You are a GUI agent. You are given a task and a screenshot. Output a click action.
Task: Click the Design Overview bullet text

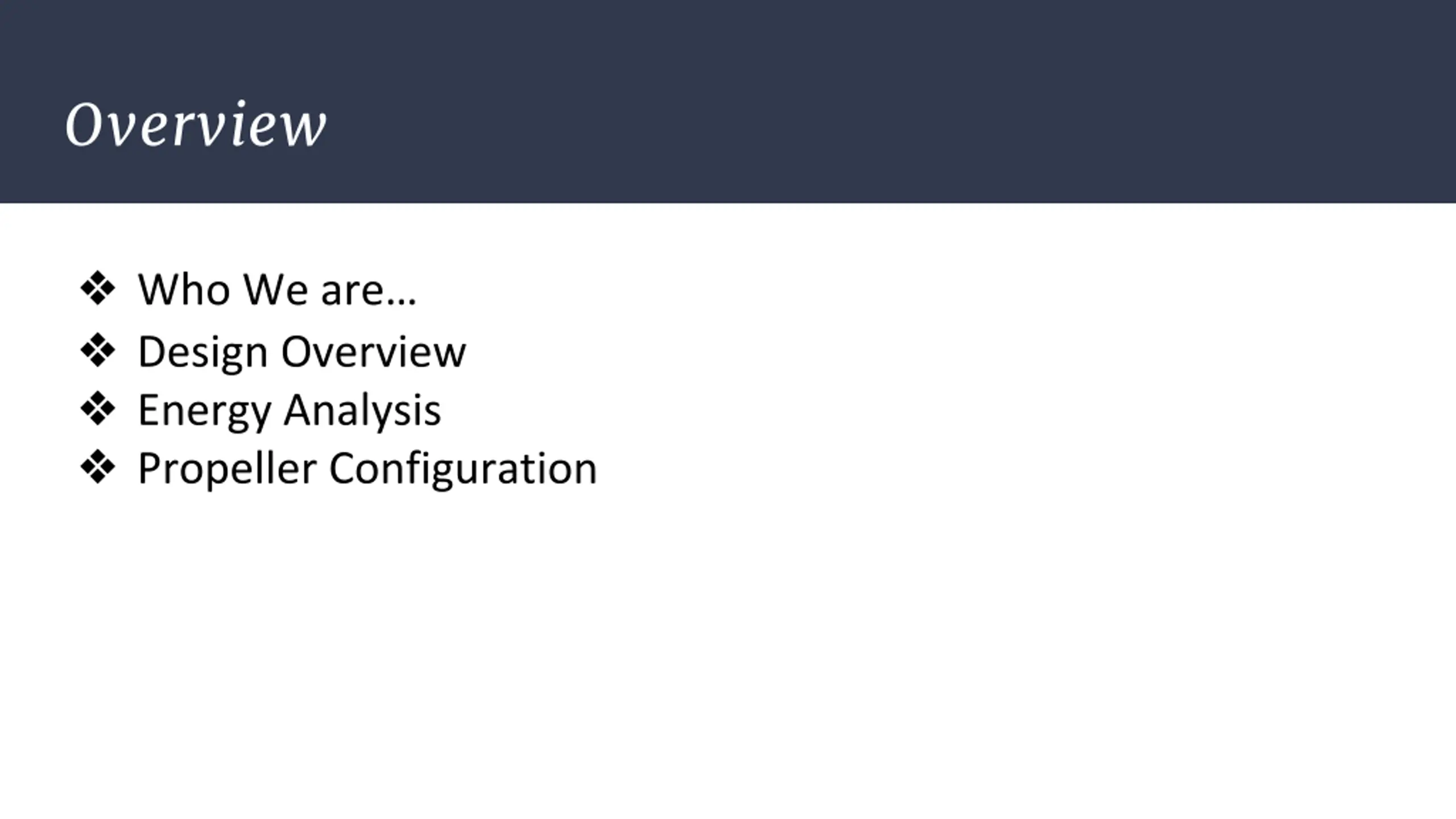pyautogui.click(x=302, y=352)
